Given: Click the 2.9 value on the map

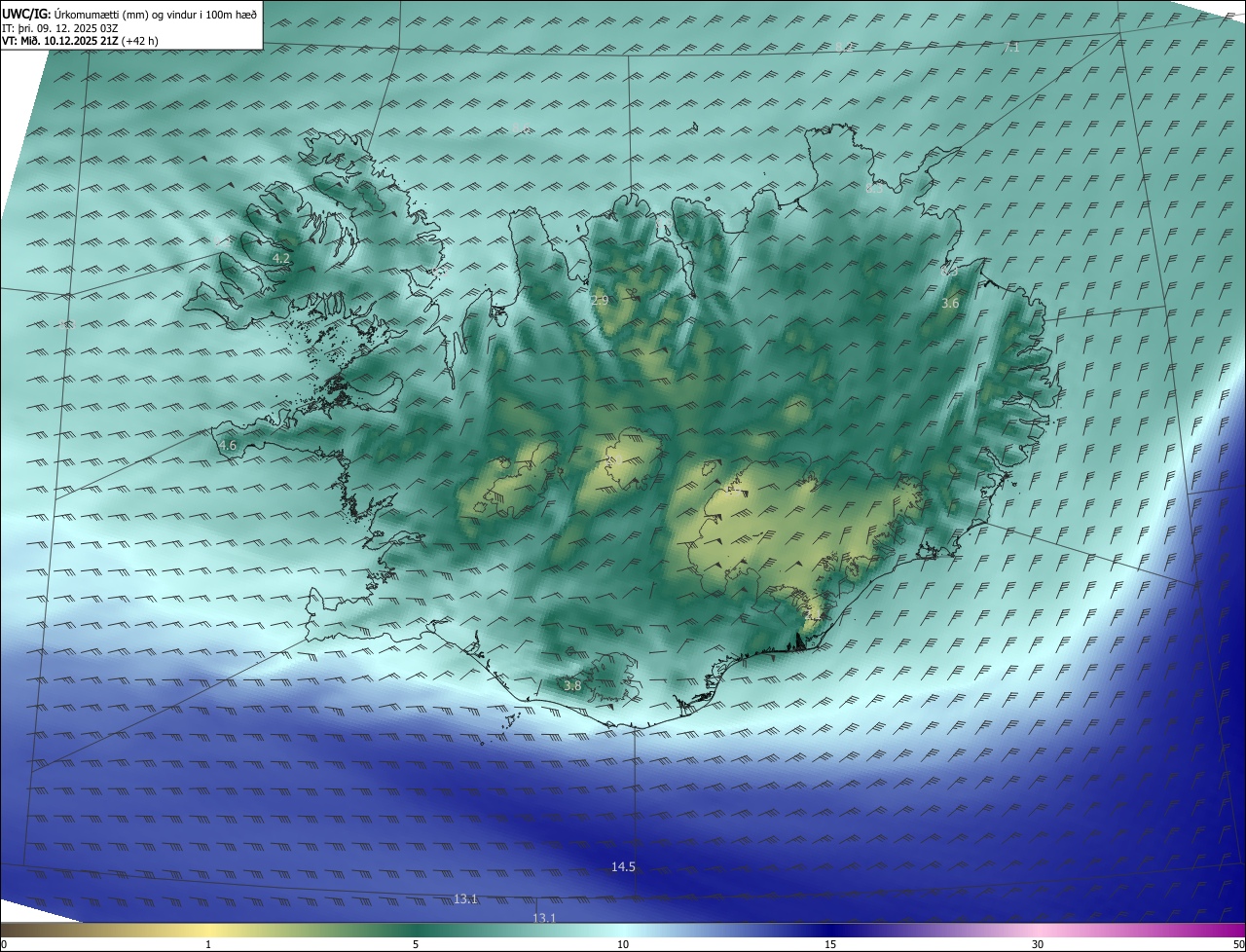Looking at the screenshot, I should coord(600,301).
